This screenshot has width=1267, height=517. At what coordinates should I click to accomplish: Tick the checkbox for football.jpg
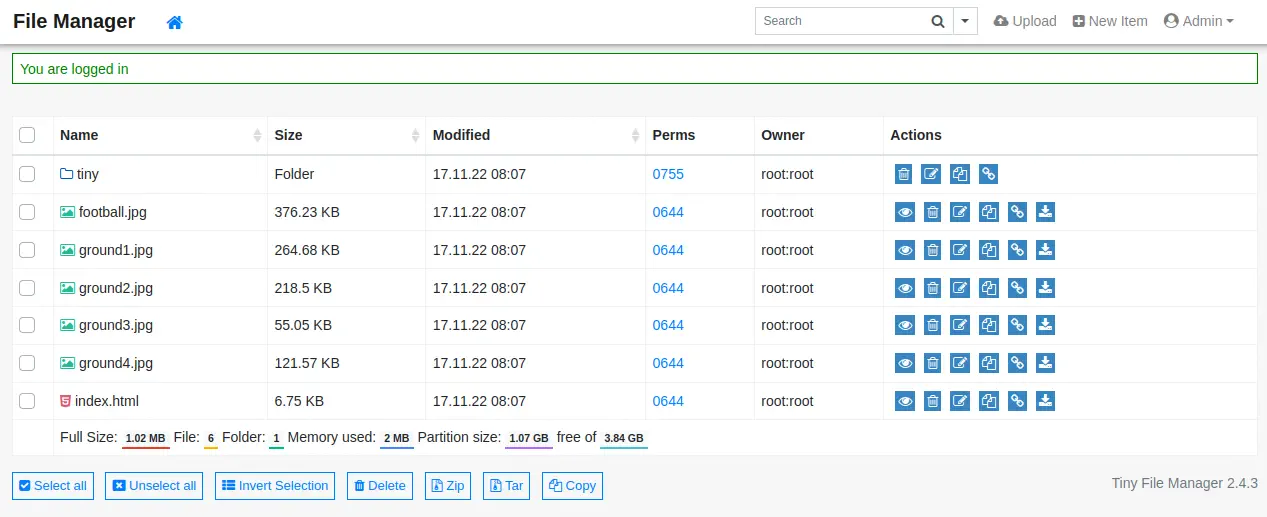[28, 212]
